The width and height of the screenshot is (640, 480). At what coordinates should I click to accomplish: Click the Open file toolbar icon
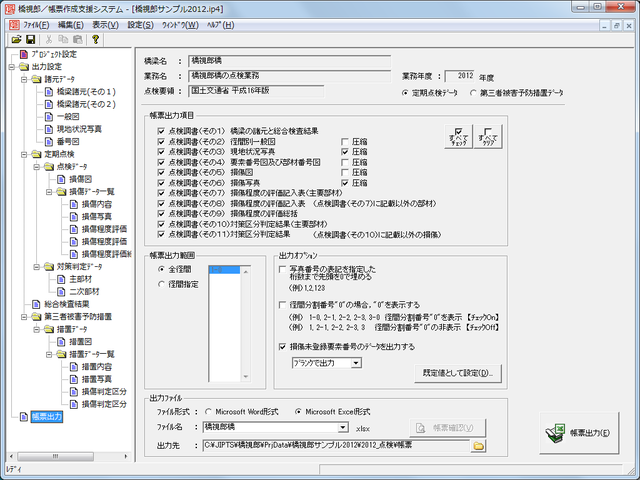[x=17, y=39]
